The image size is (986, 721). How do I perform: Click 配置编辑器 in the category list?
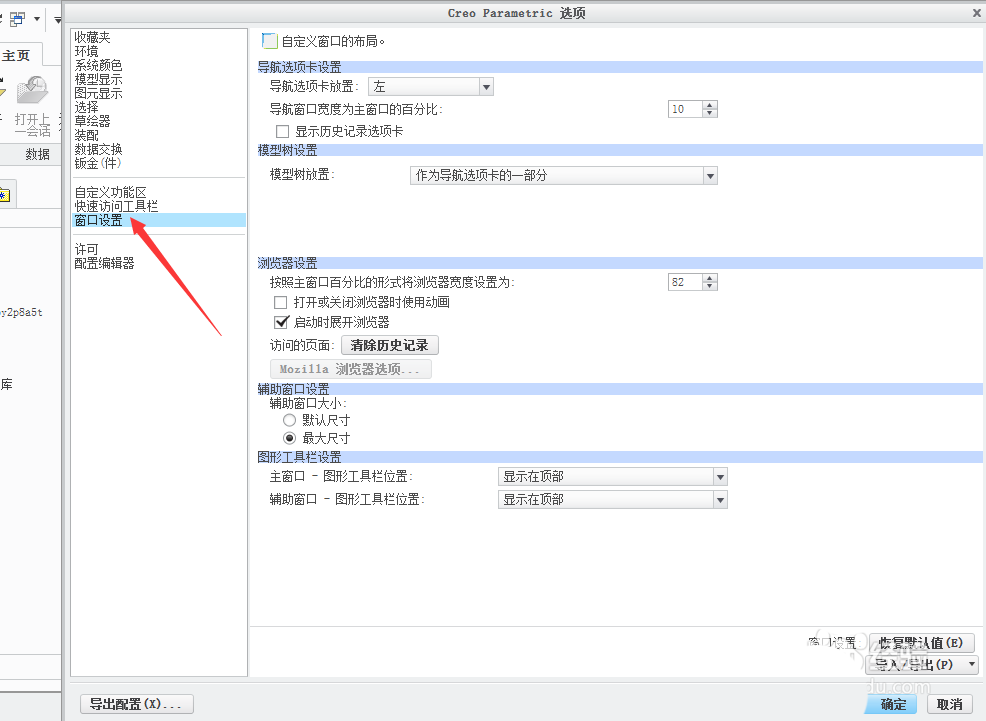[104, 263]
